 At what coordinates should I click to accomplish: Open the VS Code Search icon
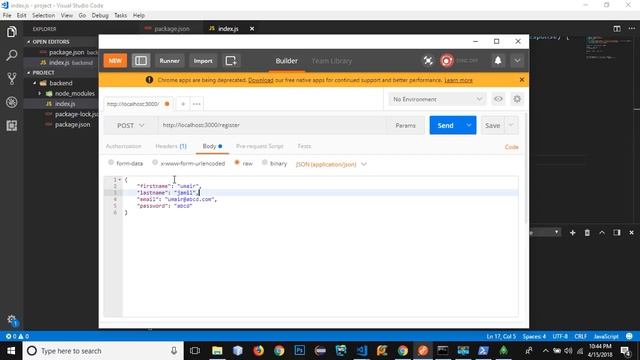[11, 55]
